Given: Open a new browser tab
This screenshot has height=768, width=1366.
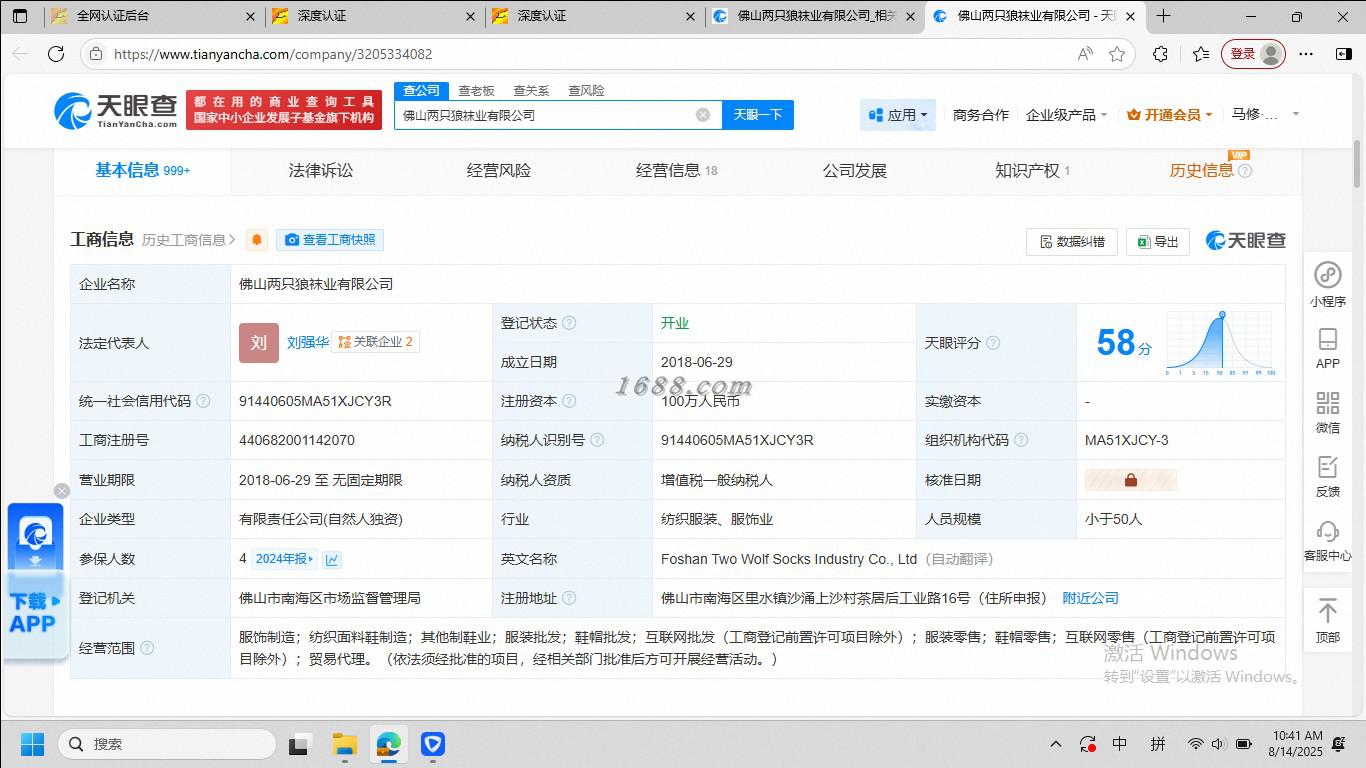Looking at the screenshot, I should [x=1163, y=16].
